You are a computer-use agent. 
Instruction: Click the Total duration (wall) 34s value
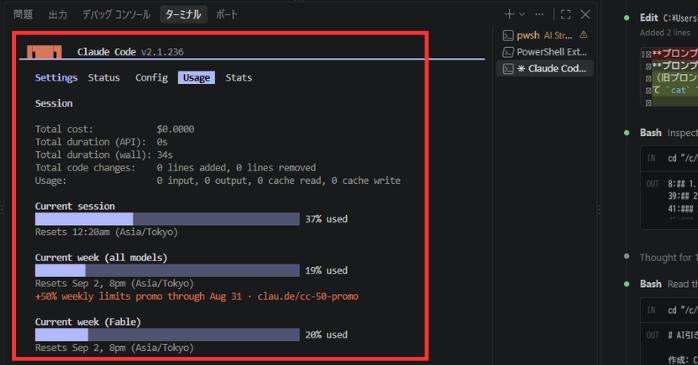coord(165,155)
